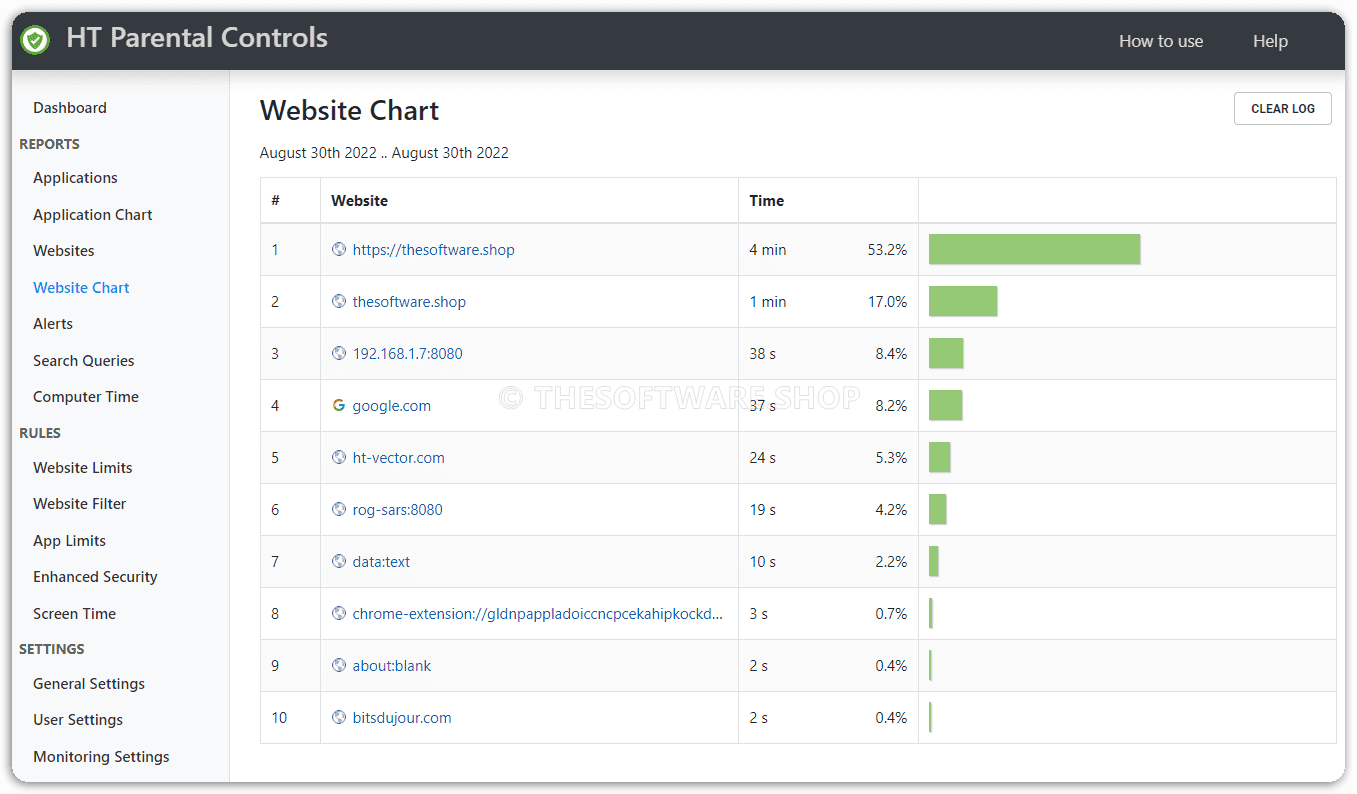1357x794 pixels.
Task: Open Search Queries report
Action: tap(84, 361)
